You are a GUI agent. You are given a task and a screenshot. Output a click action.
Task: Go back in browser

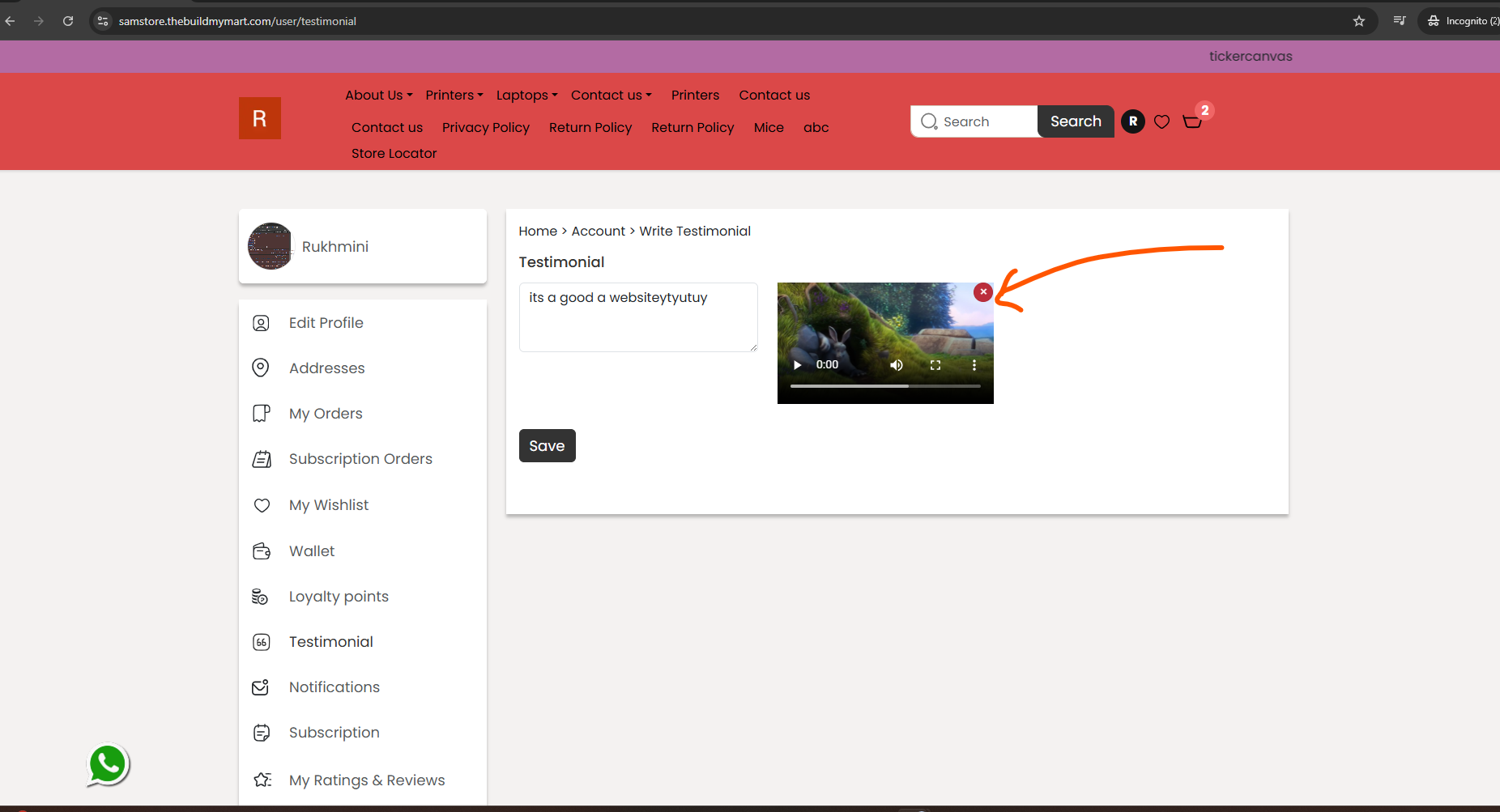pos(10,21)
